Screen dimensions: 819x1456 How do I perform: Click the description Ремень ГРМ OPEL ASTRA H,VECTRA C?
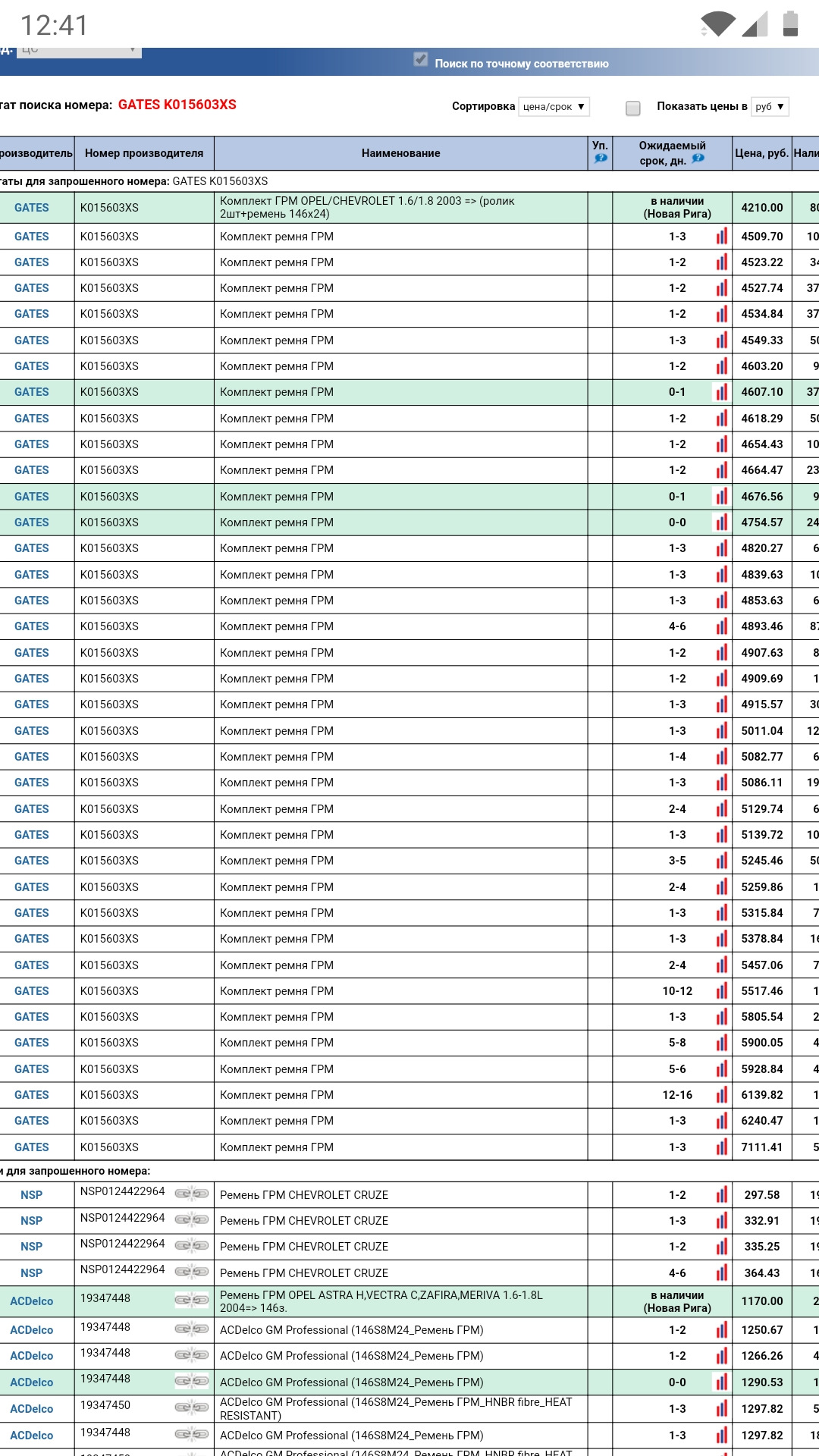pyautogui.click(x=381, y=1301)
